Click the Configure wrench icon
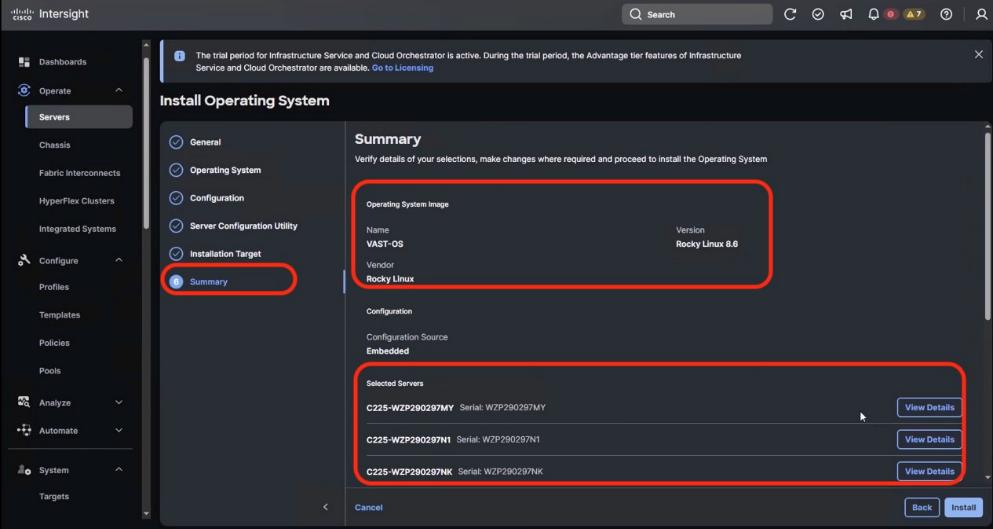Screen dimensions: 993x529 pos(24,260)
